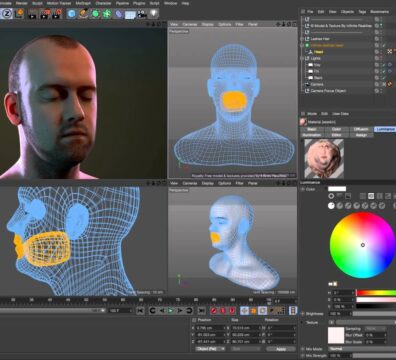This screenshot has height=360, width=396.
Task: Click the blue cube primitive icon
Action: pos(72,14)
